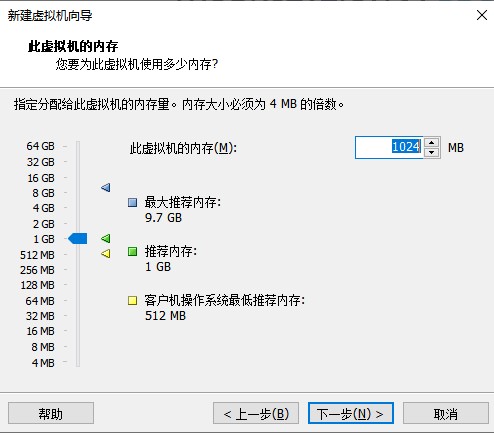Decrease memory with the down spinner arrow
Viewport: 494px width, 436px height.
pos(432,152)
